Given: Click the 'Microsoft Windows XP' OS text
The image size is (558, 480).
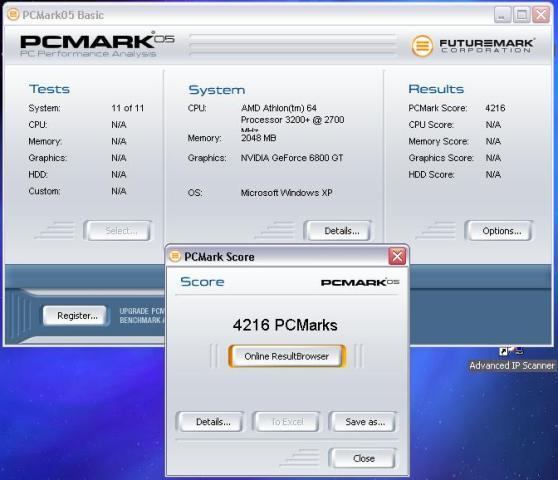Looking at the screenshot, I should tap(286, 192).
